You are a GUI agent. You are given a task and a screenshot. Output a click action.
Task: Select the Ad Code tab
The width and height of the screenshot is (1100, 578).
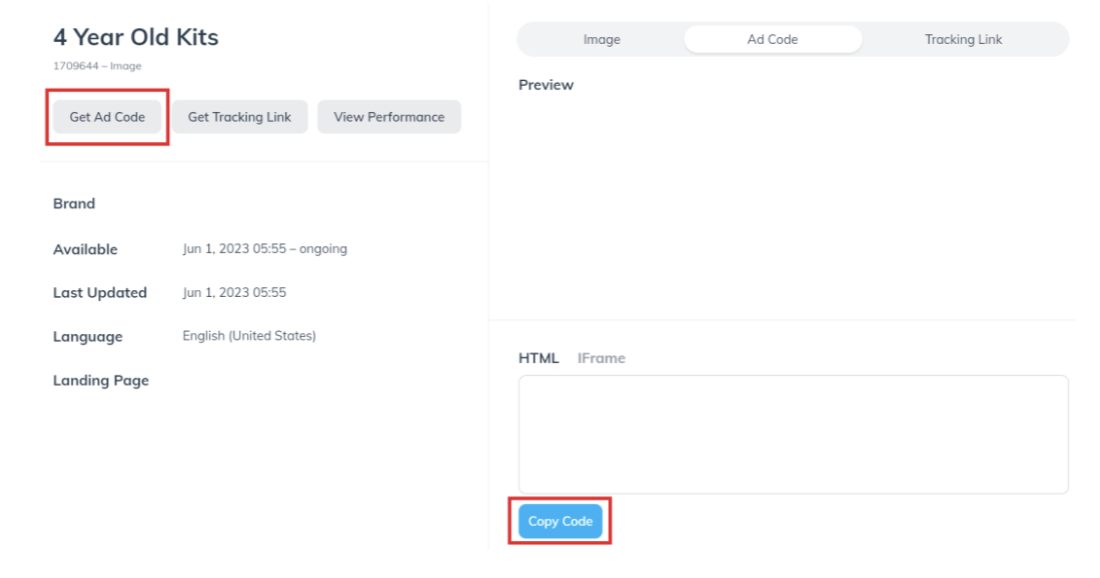(773, 40)
